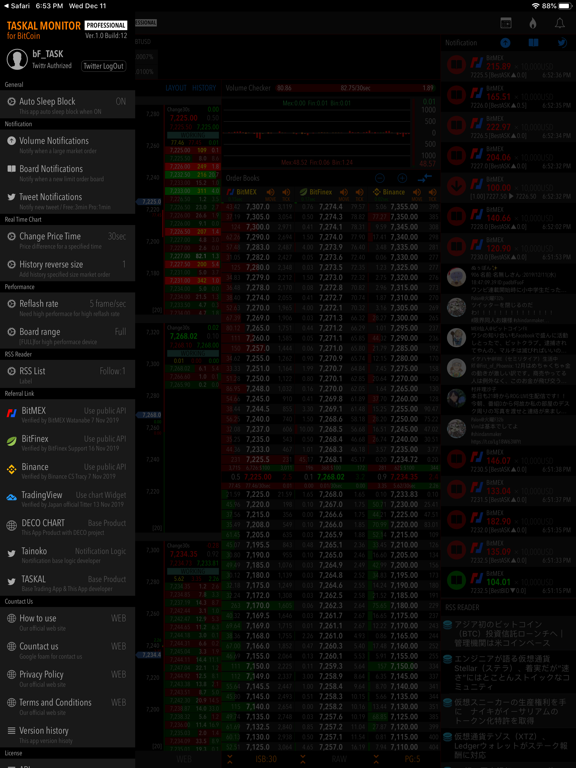Open DECO CHART referral link
The height and width of the screenshot is (768, 576).
coord(68,526)
